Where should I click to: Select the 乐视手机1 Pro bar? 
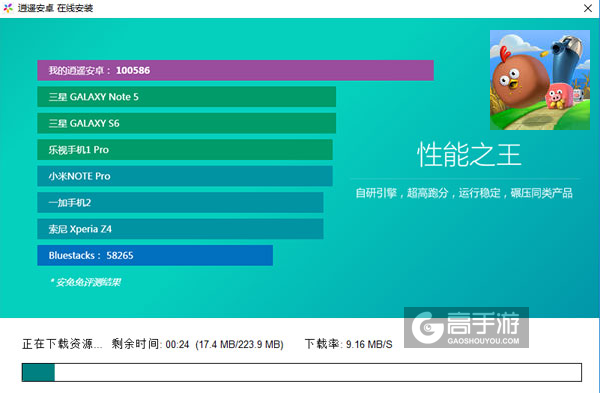(185, 150)
